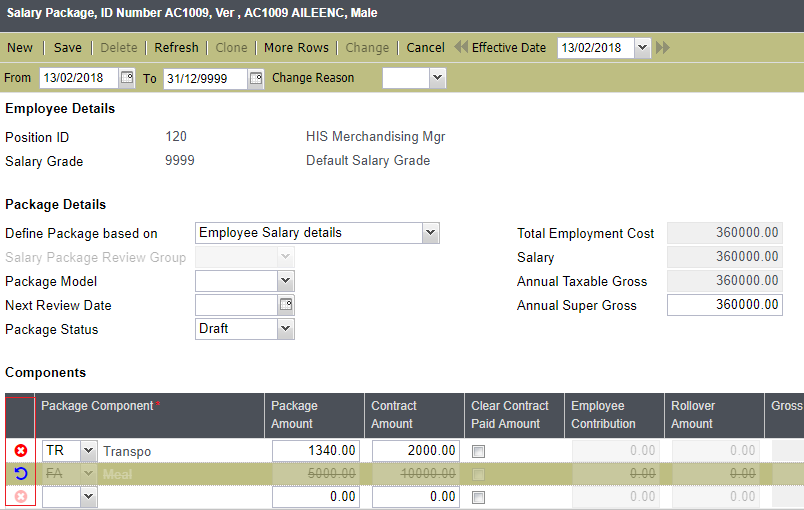The height and width of the screenshot is (510, 804).
Task: Tick Clear Contract Paid checkbox on empty row
Action: 478,497
